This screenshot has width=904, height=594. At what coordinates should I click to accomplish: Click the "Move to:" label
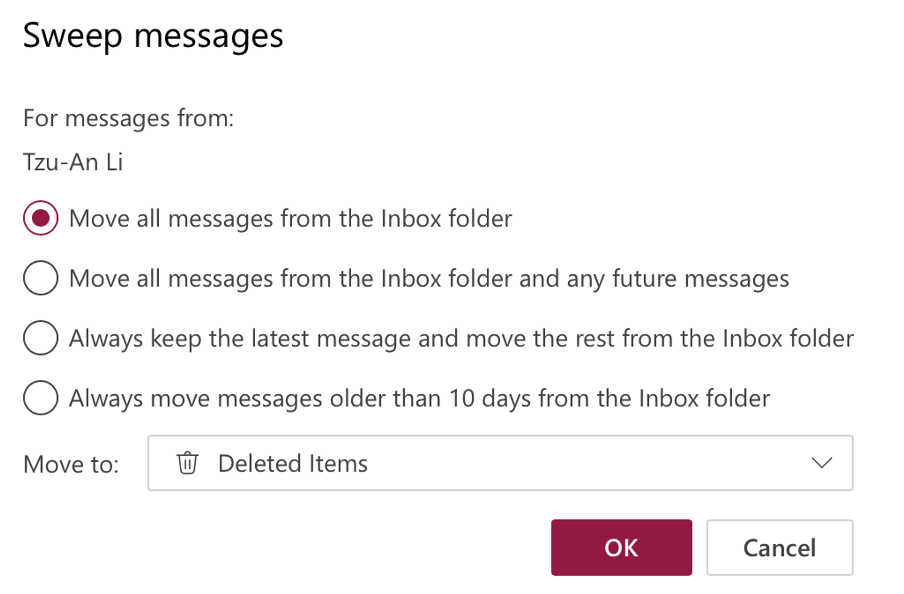(71, 464)
